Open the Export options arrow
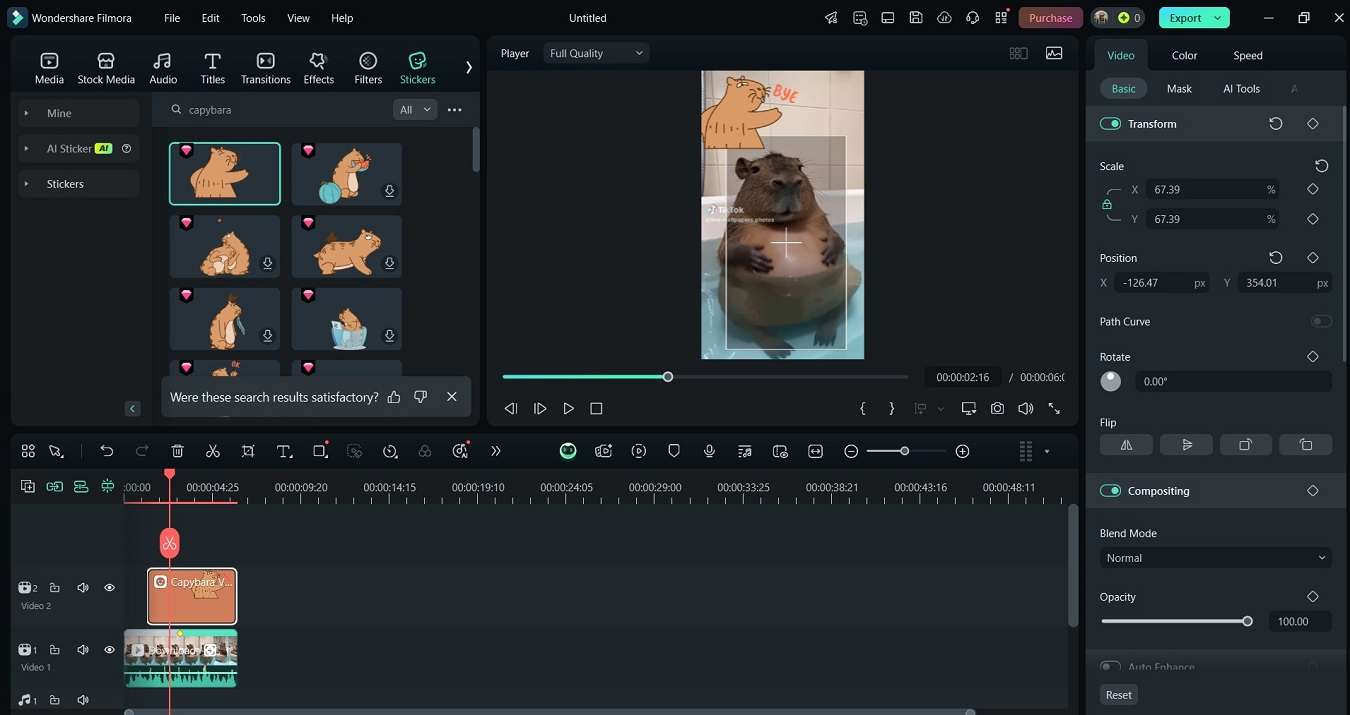 [1218, 18]
